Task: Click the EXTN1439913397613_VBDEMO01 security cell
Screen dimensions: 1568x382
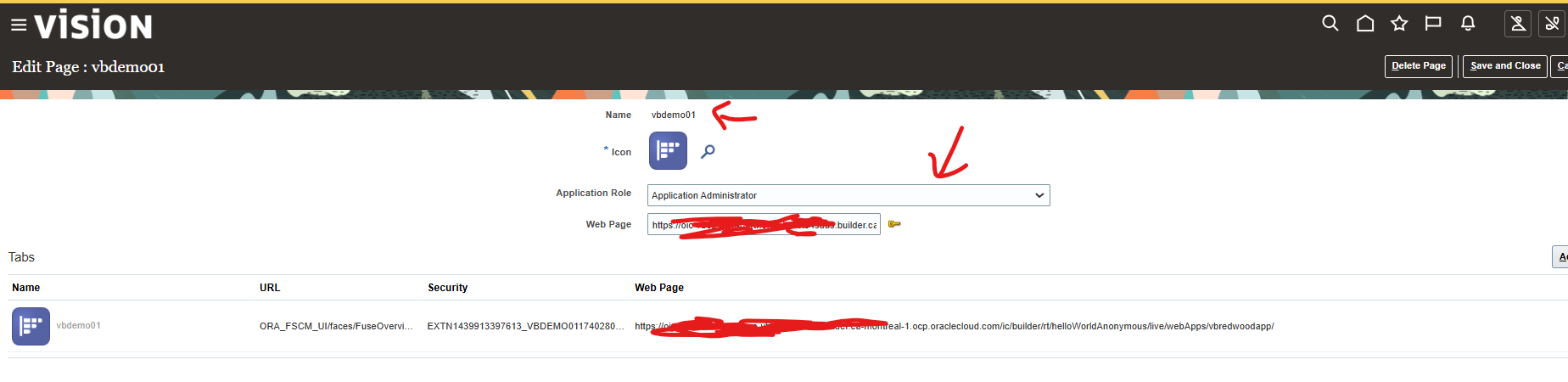Action: 525,326
